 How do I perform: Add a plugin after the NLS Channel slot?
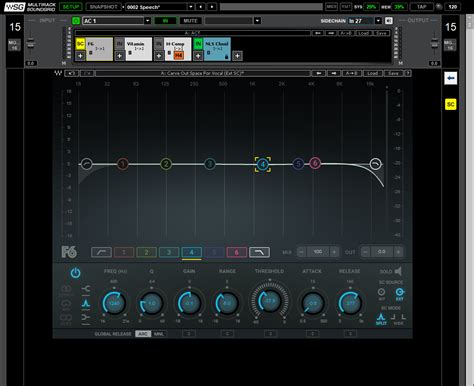pyautogui.click(x=237, y=56)
